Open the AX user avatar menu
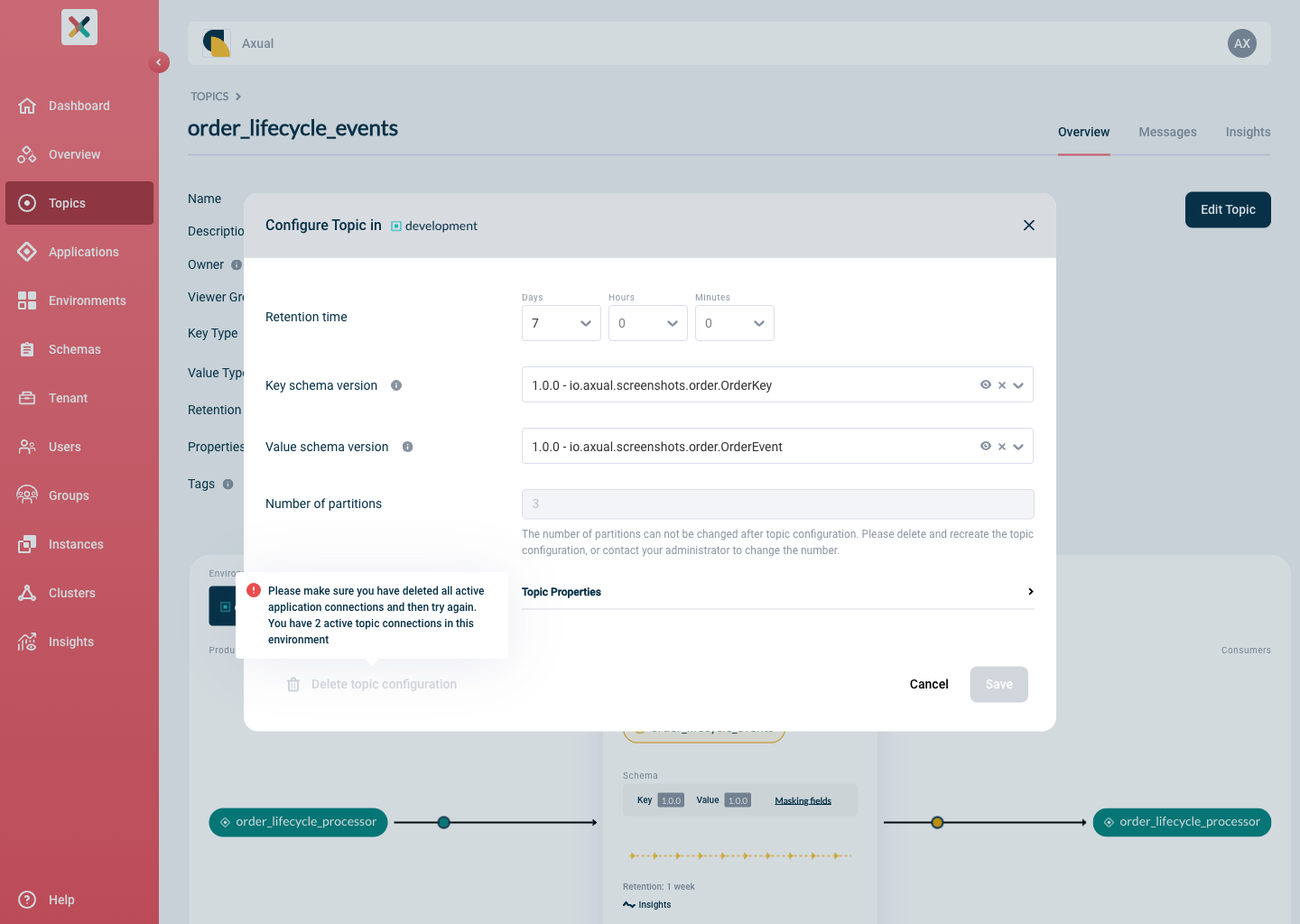Screen dimensions: 1300x924 point(1242,43)
